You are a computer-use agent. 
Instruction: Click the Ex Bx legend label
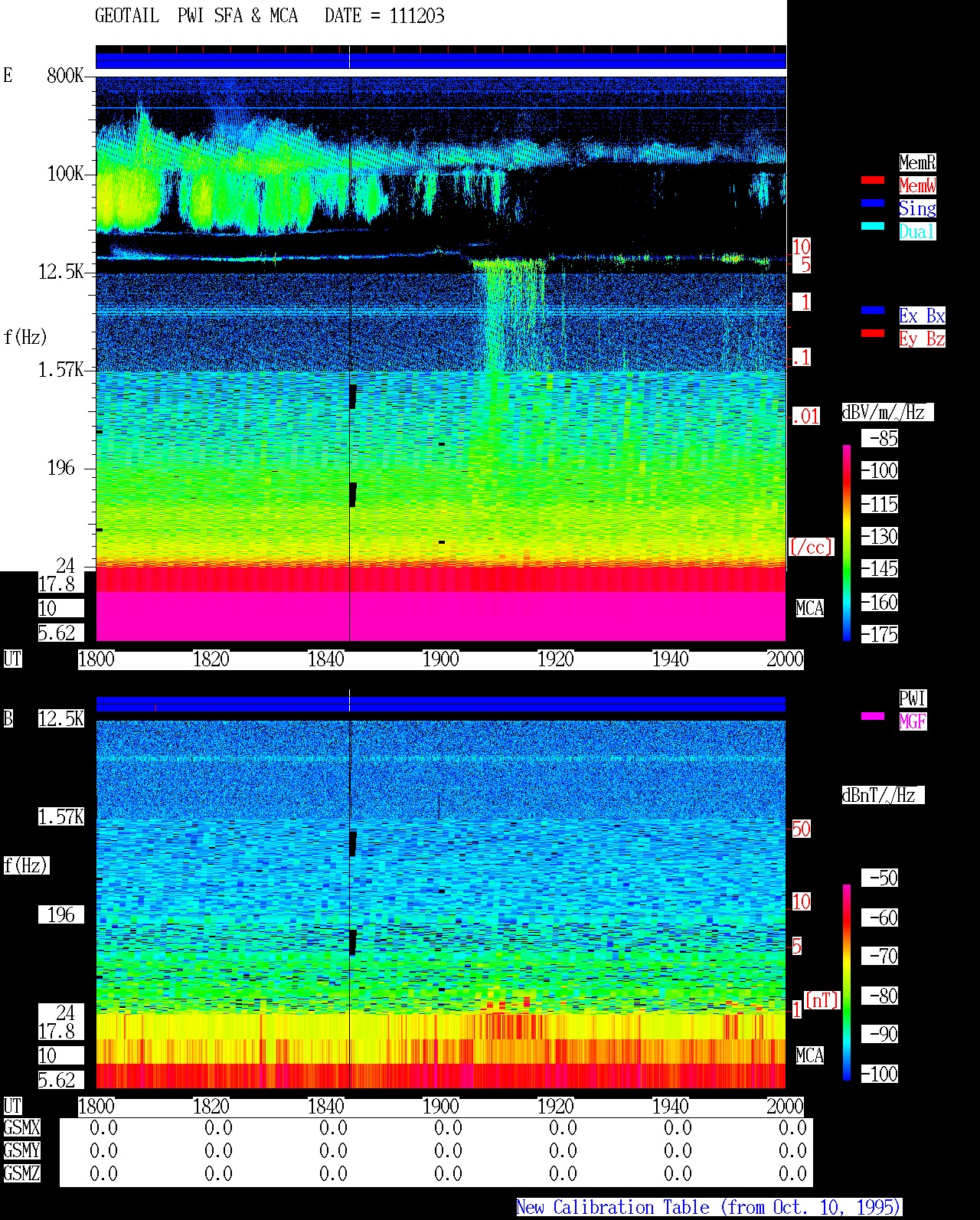tap(922, 316)
